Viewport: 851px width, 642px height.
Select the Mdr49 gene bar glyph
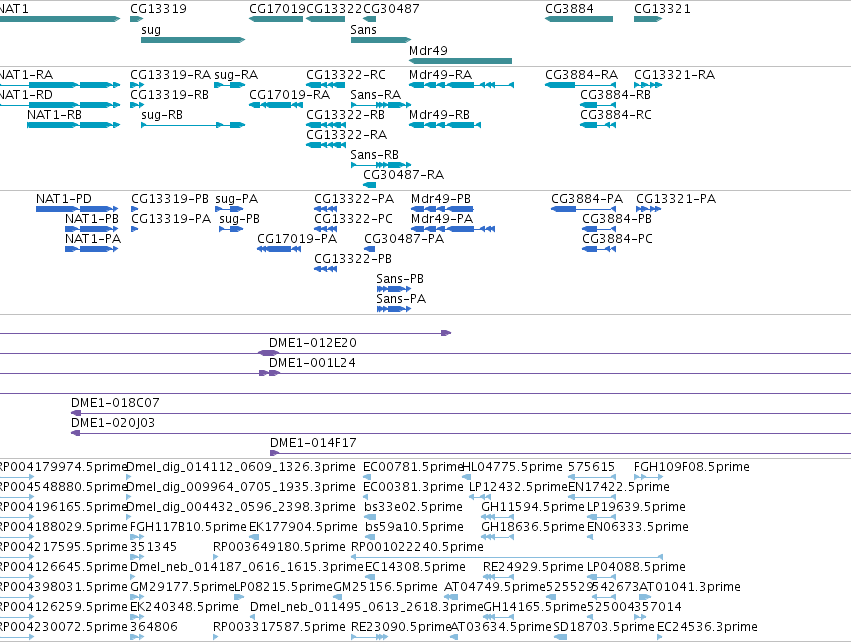[x=460, y=61]
